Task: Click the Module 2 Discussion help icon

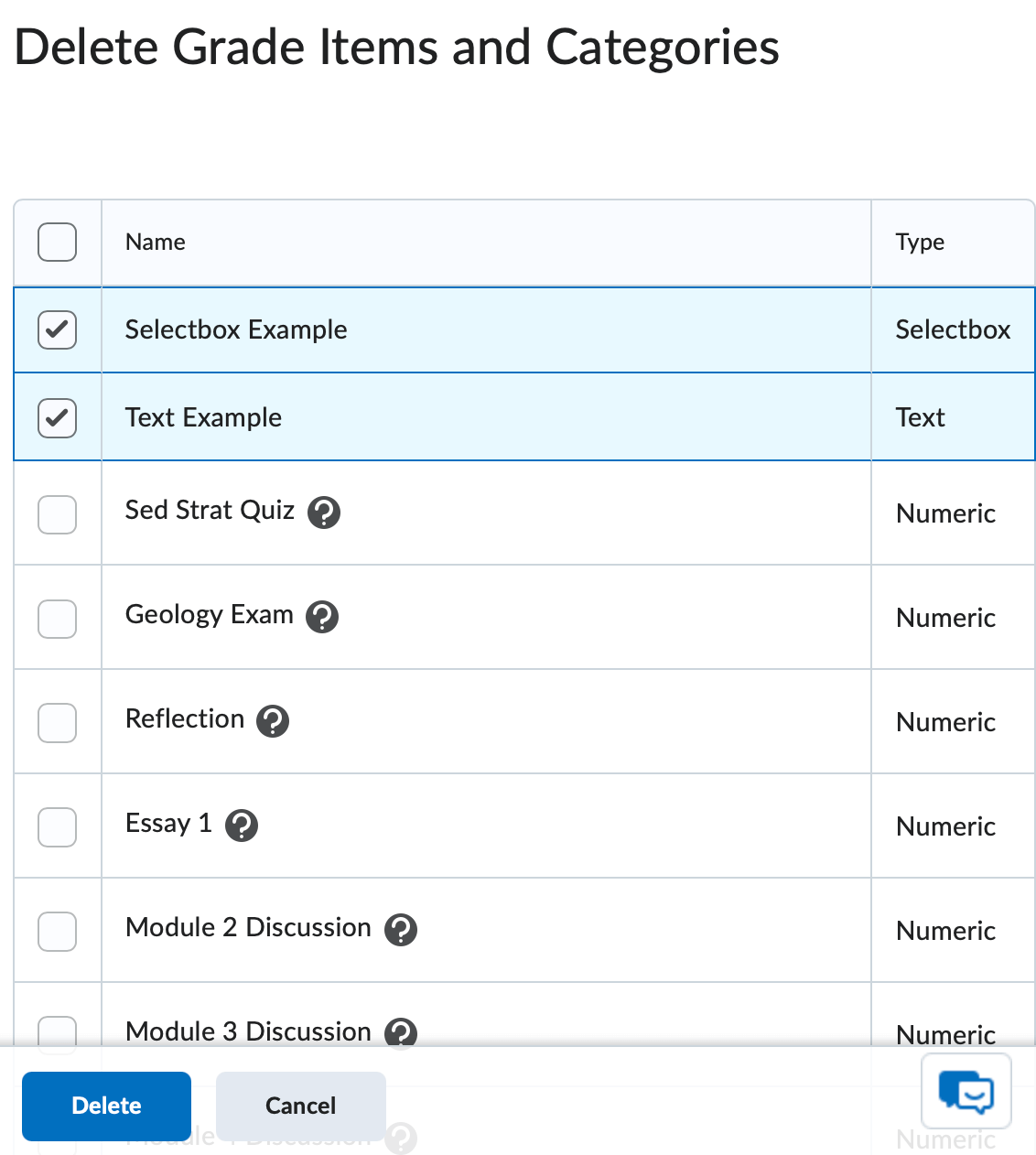Action: pos(400,931)
